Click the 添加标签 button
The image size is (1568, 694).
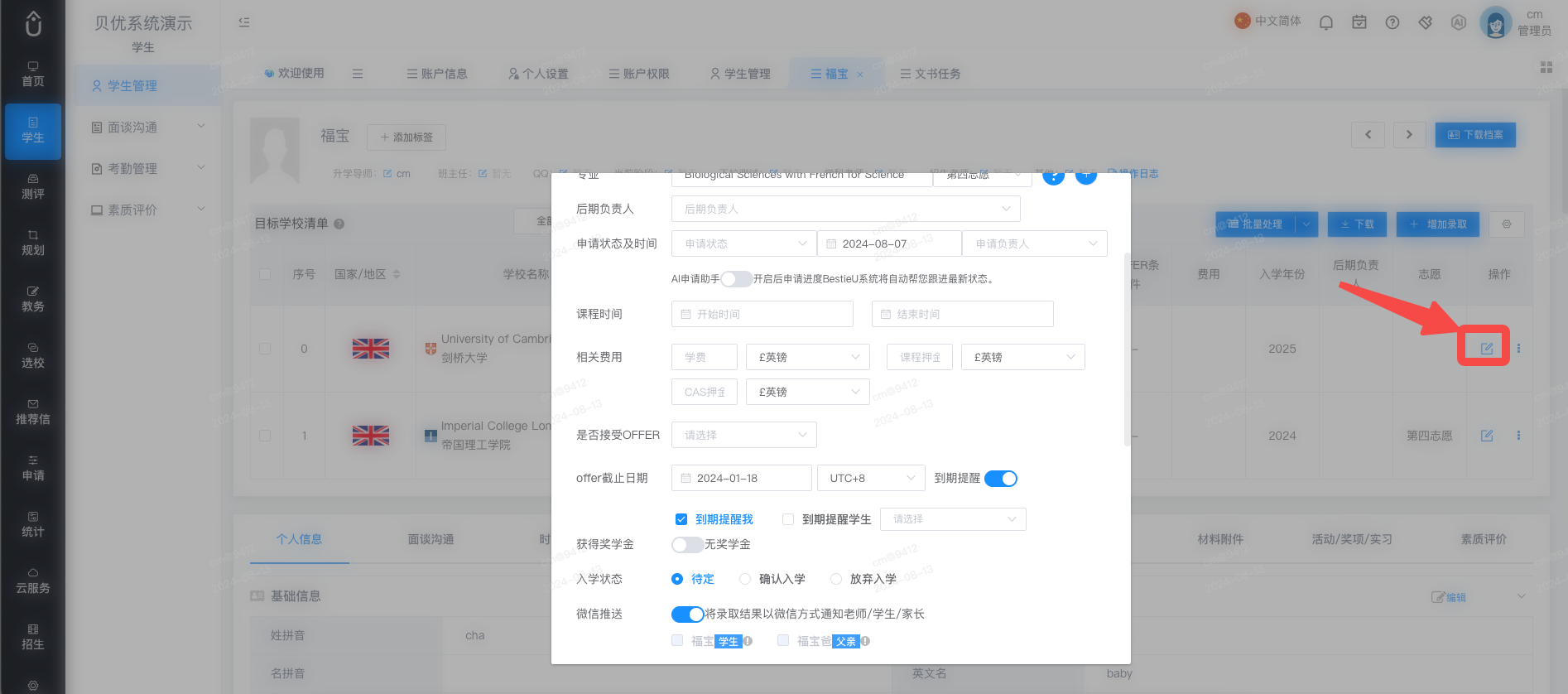click(406, 137)
